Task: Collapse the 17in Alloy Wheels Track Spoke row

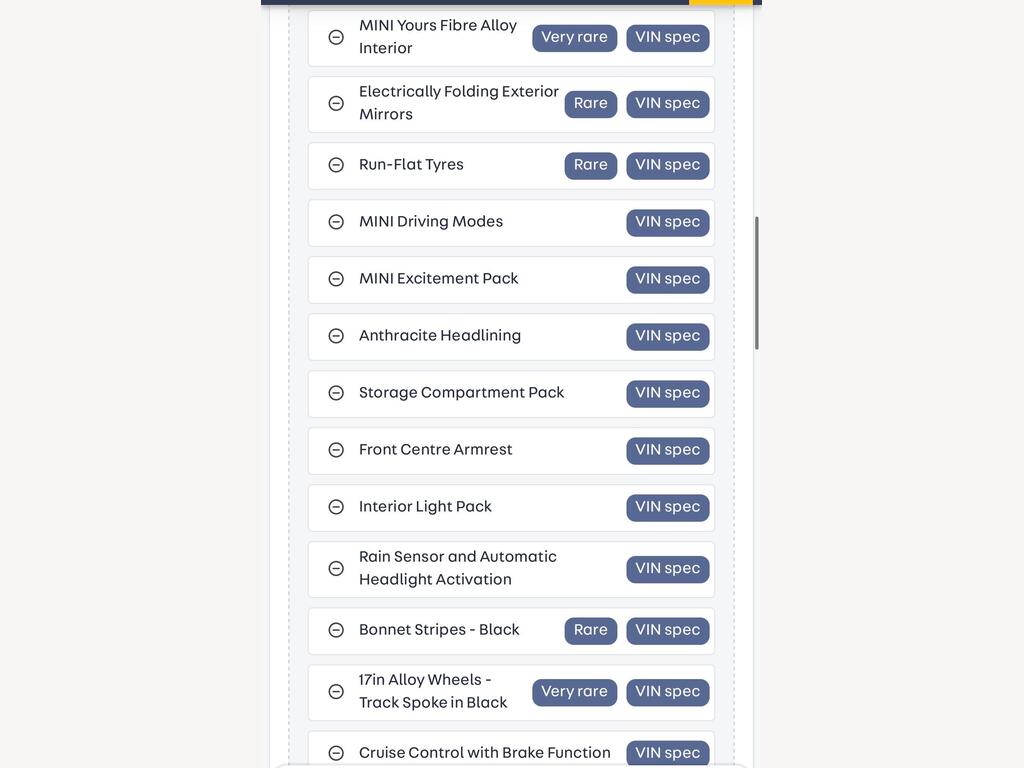Action: [336, 691]
